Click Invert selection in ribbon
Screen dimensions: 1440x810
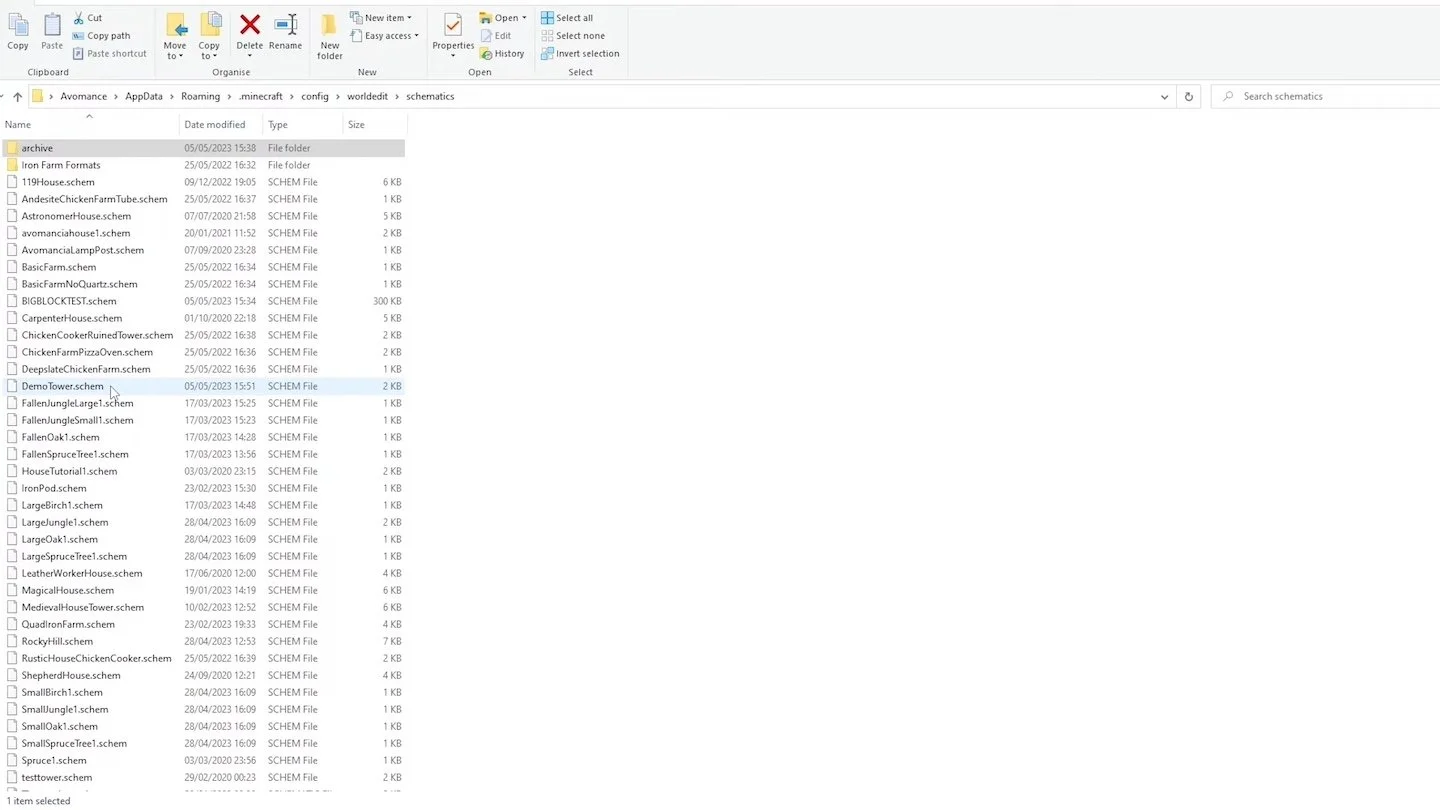point(580,54)
